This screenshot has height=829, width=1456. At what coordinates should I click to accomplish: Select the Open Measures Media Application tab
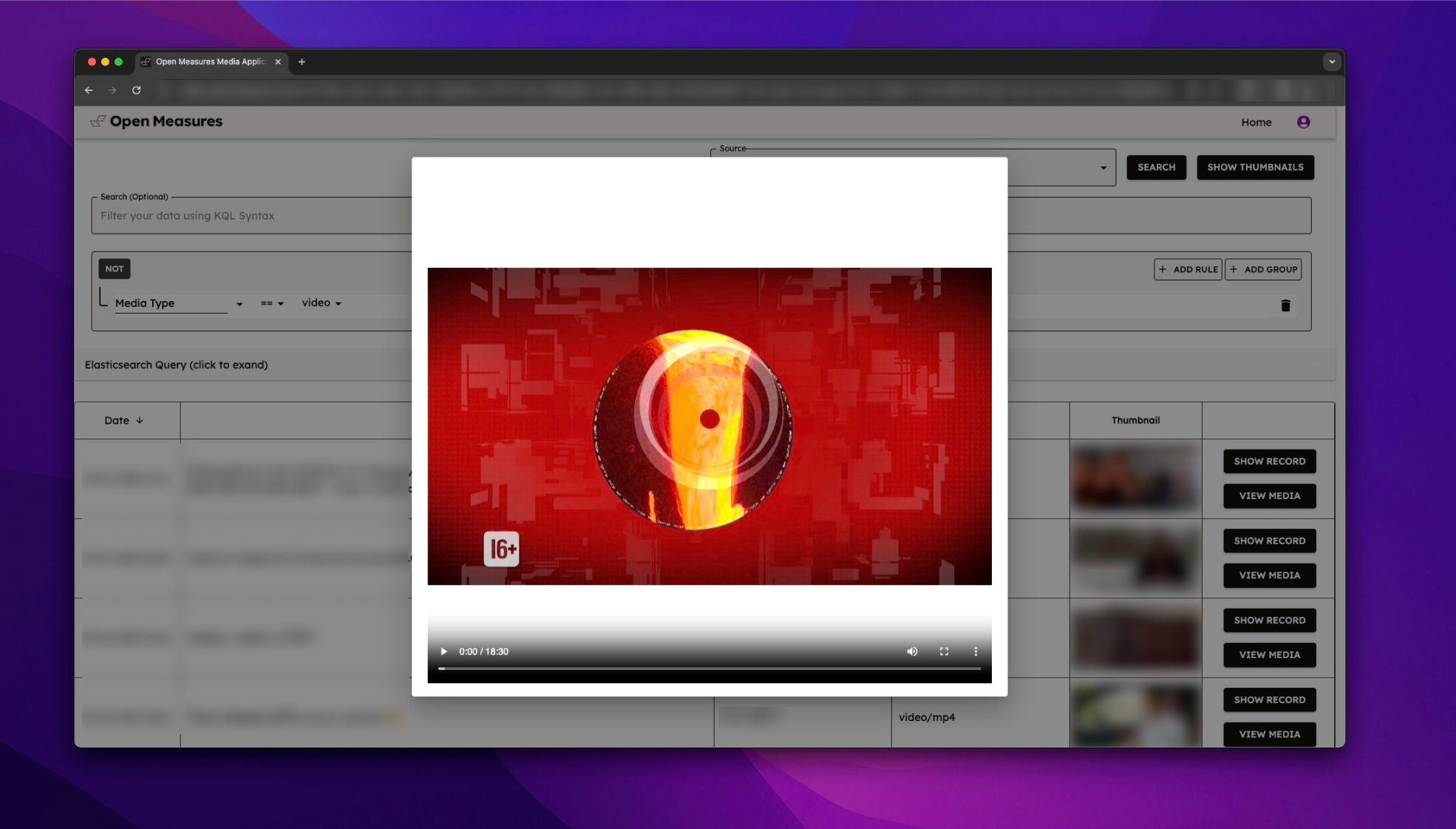[x=209, y=62]
